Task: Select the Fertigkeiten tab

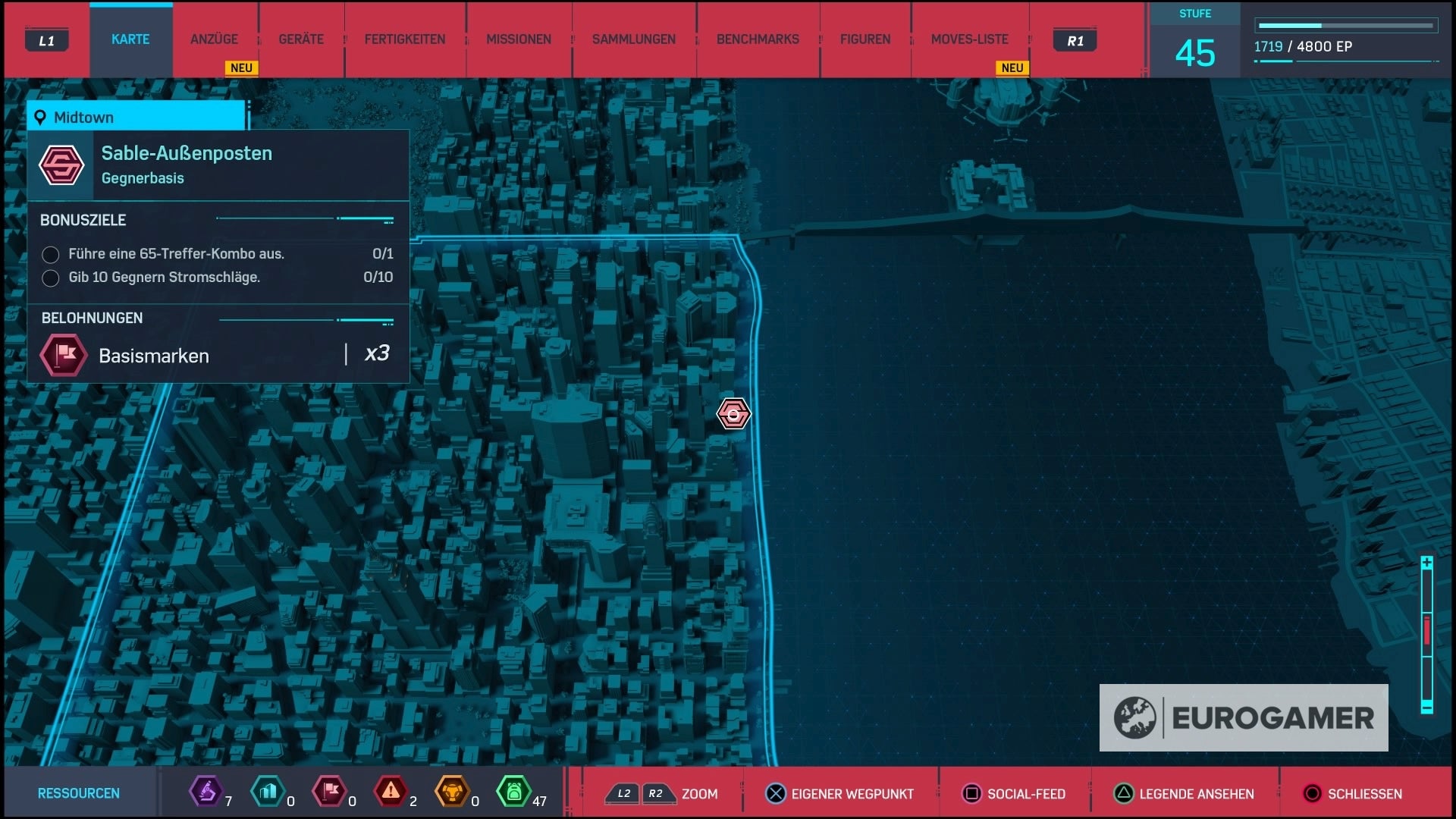Action: 405,39
